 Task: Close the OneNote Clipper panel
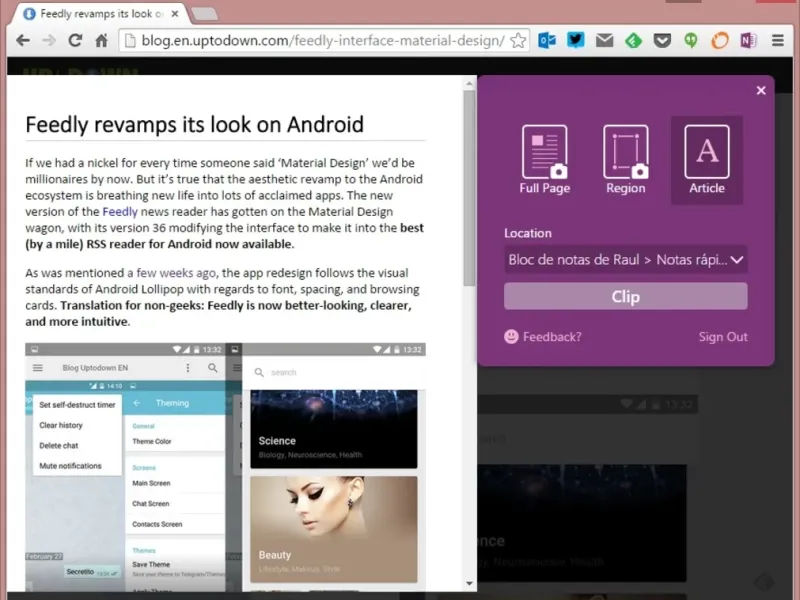pos(761,90)
